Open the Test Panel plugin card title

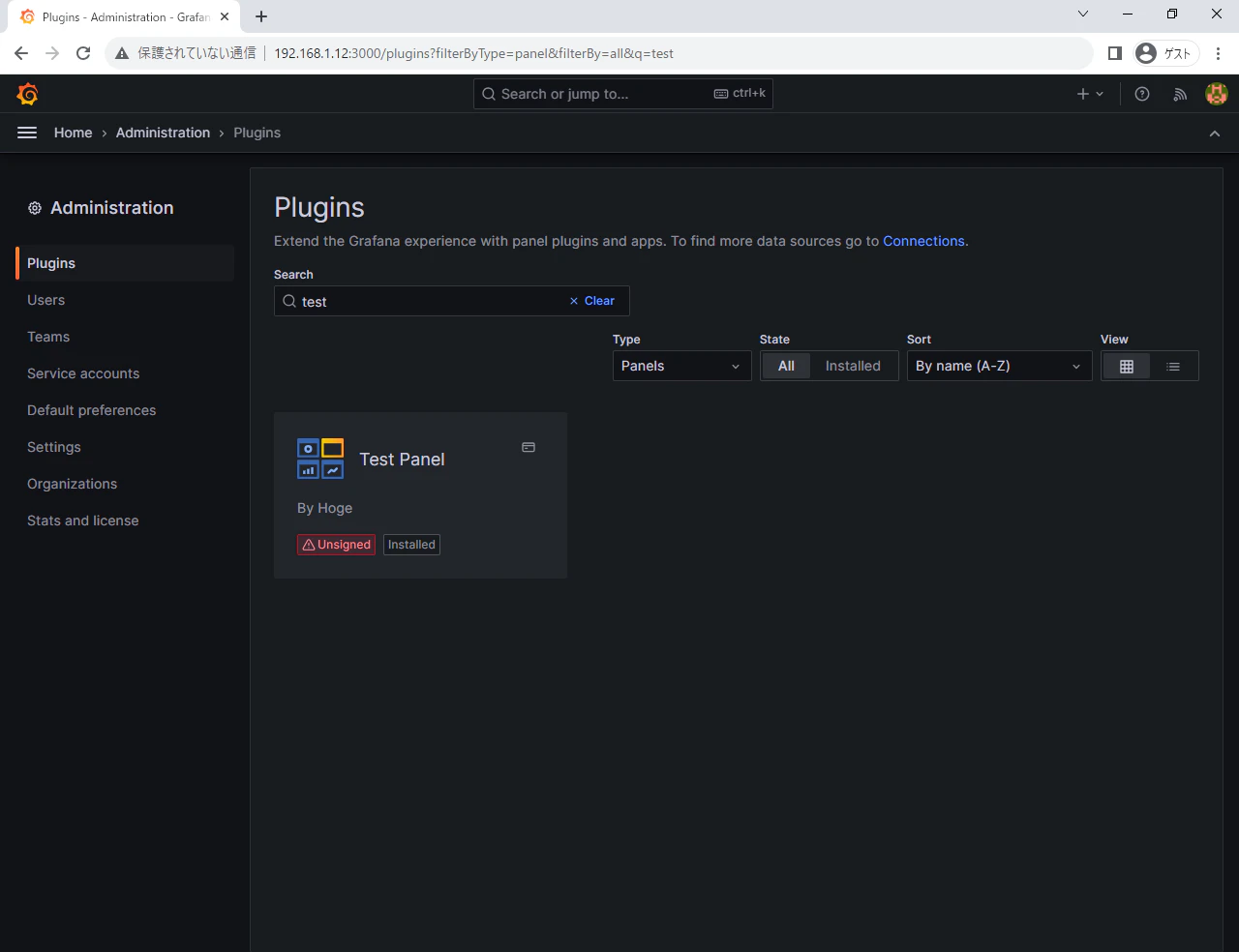[402, 460]
